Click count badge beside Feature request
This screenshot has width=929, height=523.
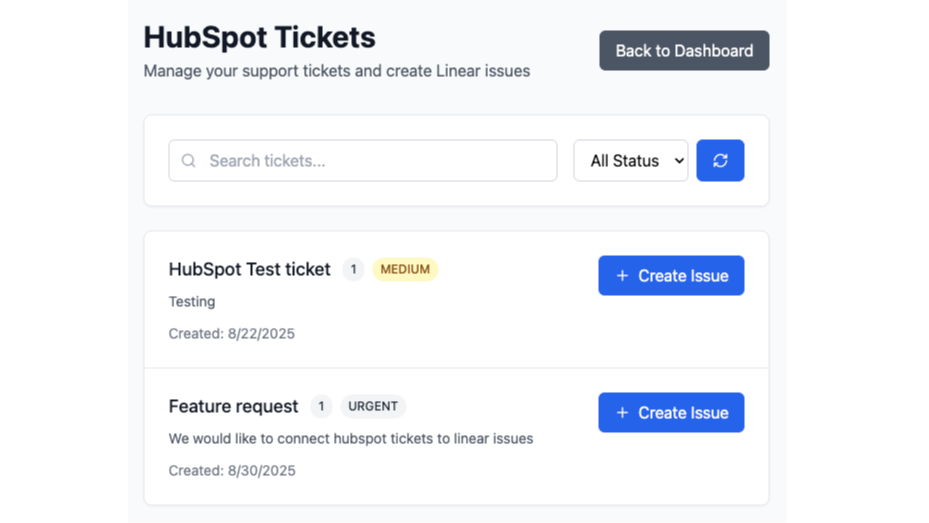point(321,406)
